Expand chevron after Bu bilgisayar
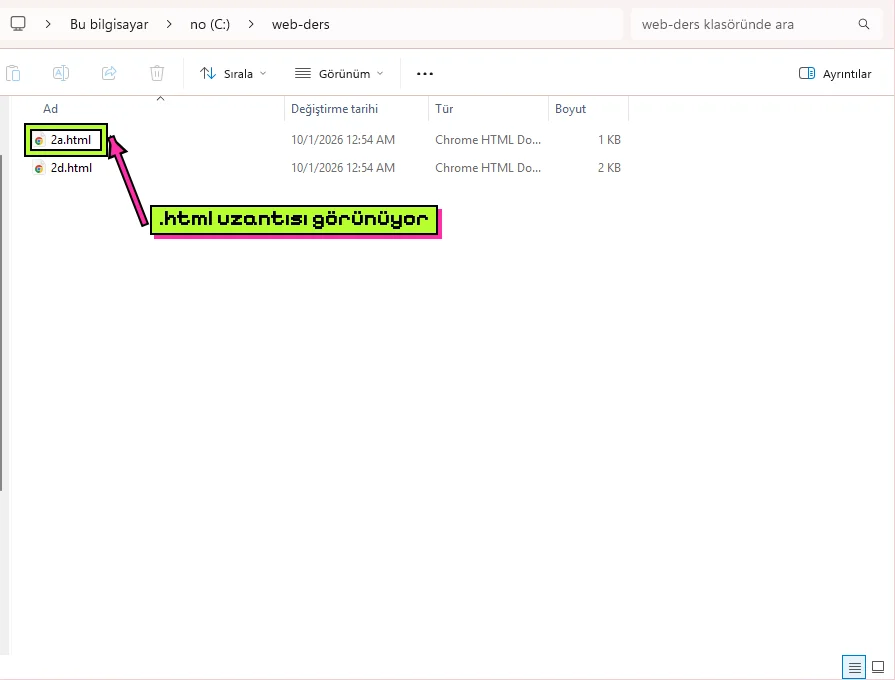Screen dimensions: 895x680 click(169, 24)
